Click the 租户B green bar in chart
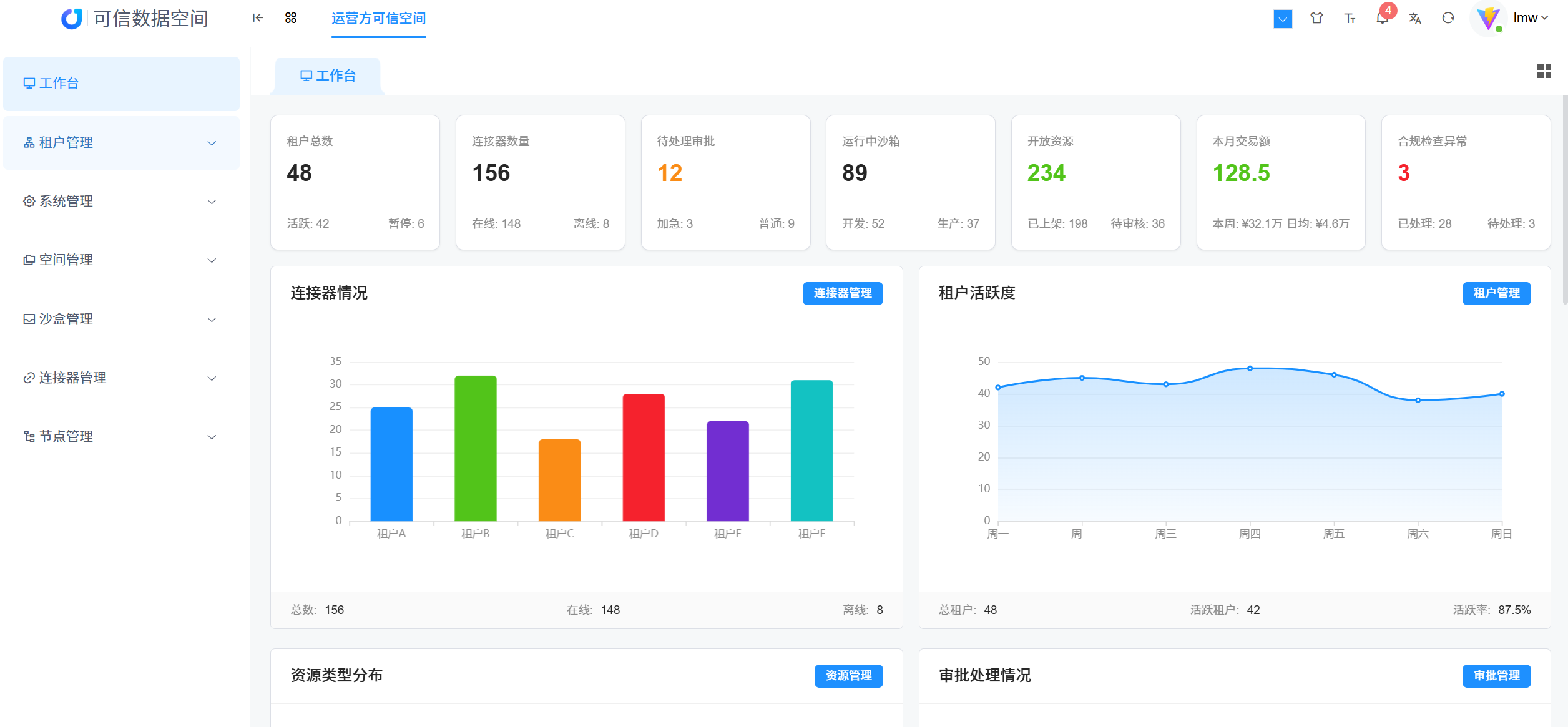 (476, 448)
